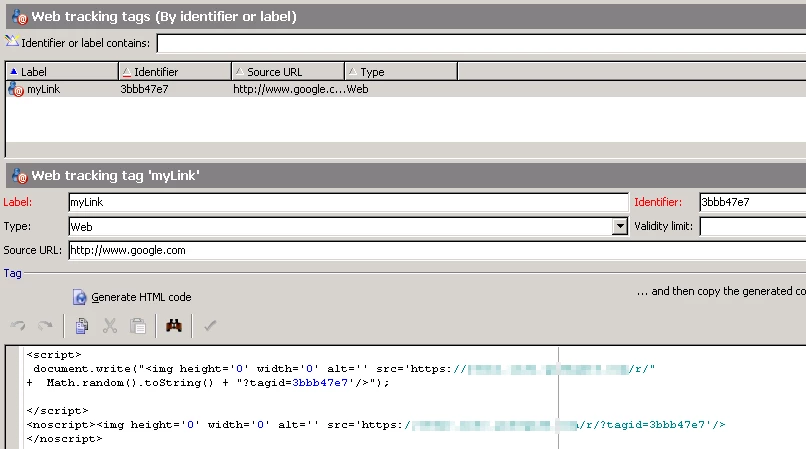806x449 pixels.
Task: Click the <noscript><img line in code
Action: [376, 425]
